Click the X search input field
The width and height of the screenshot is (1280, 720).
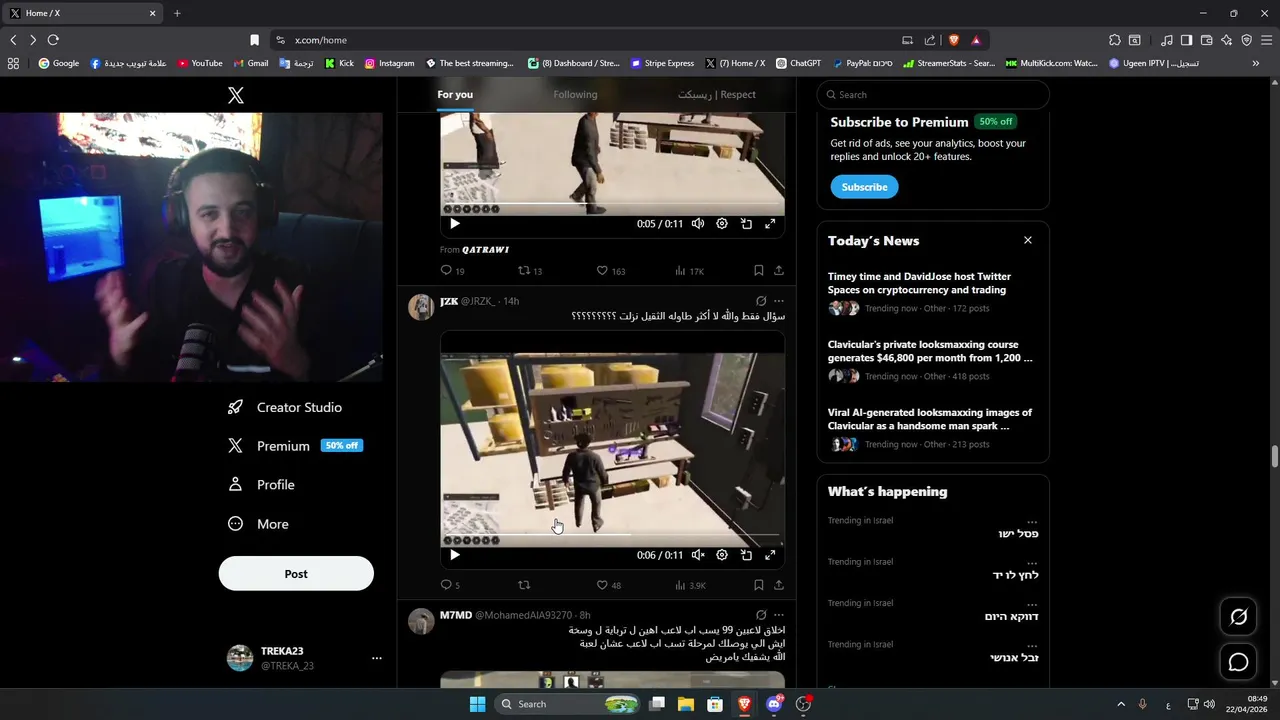[x=933, y=95]
